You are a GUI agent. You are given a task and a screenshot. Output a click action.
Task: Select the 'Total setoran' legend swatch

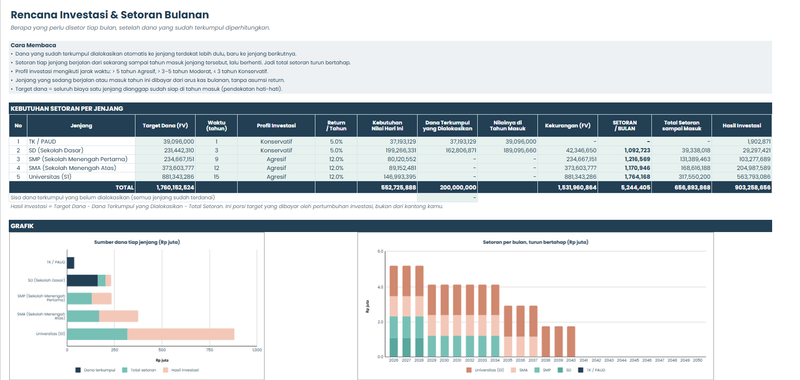[125, 370]
